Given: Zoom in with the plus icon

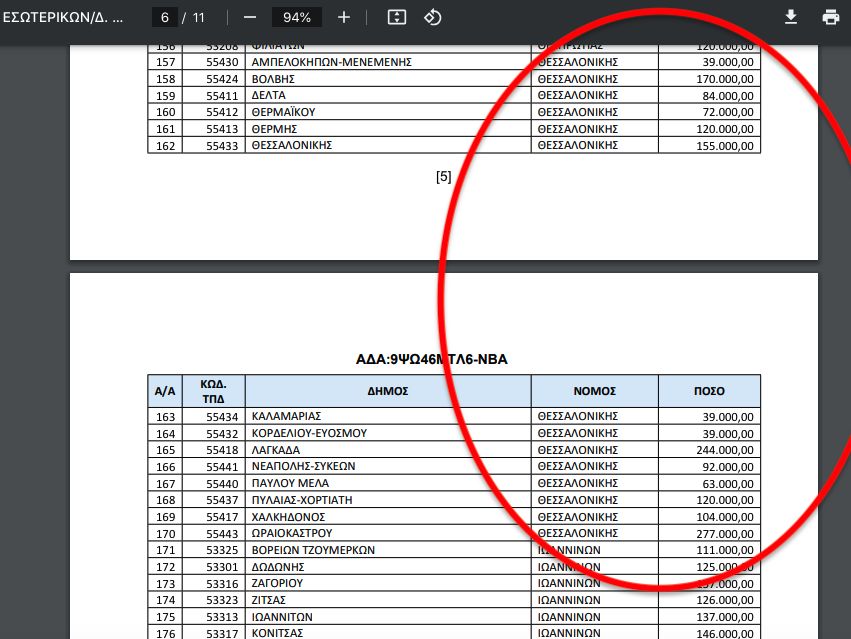Looking at the screenshot, I should click(x=344, y=17).
